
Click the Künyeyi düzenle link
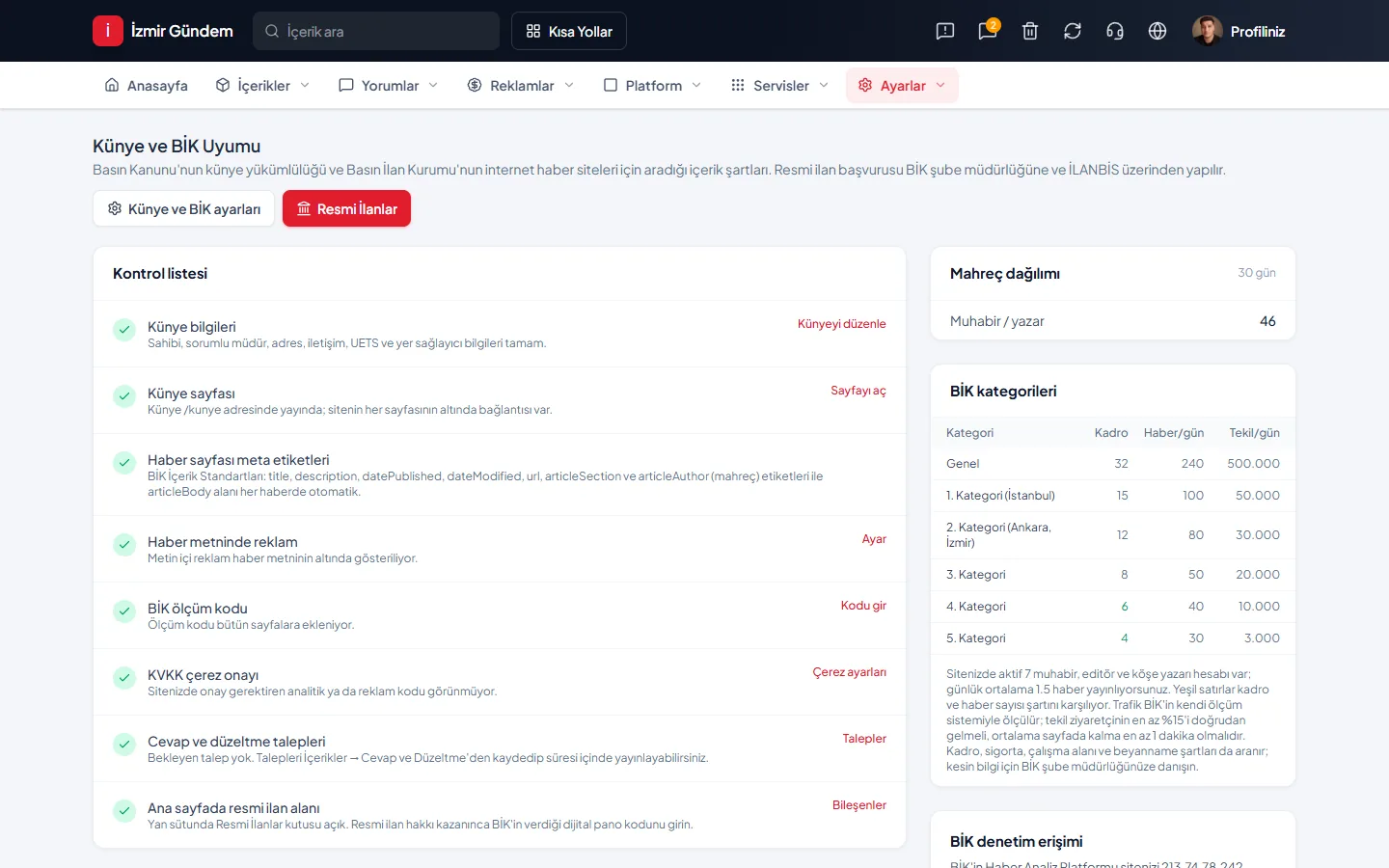tap(842, 324)
